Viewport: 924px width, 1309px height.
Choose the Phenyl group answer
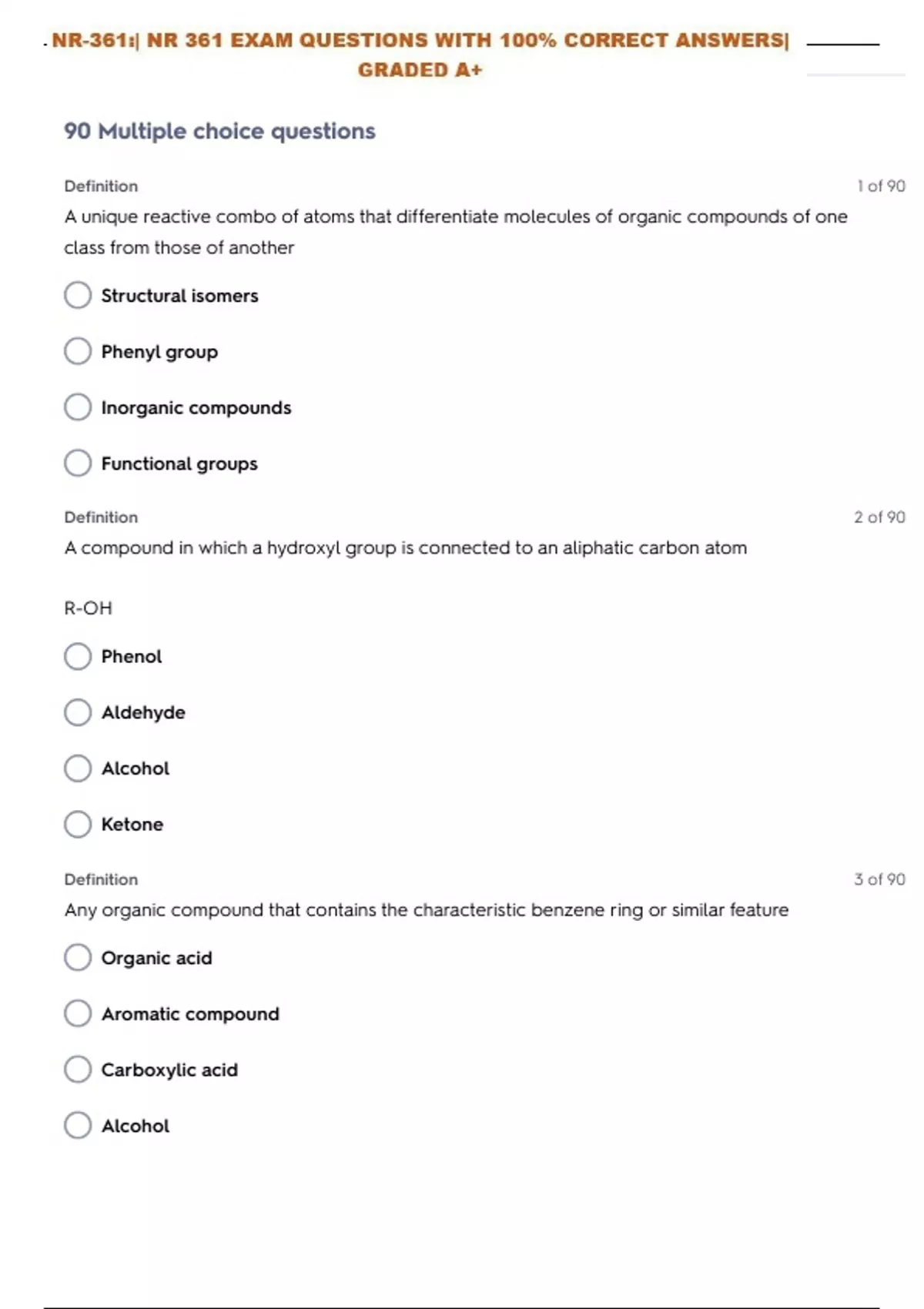point(78,351)
